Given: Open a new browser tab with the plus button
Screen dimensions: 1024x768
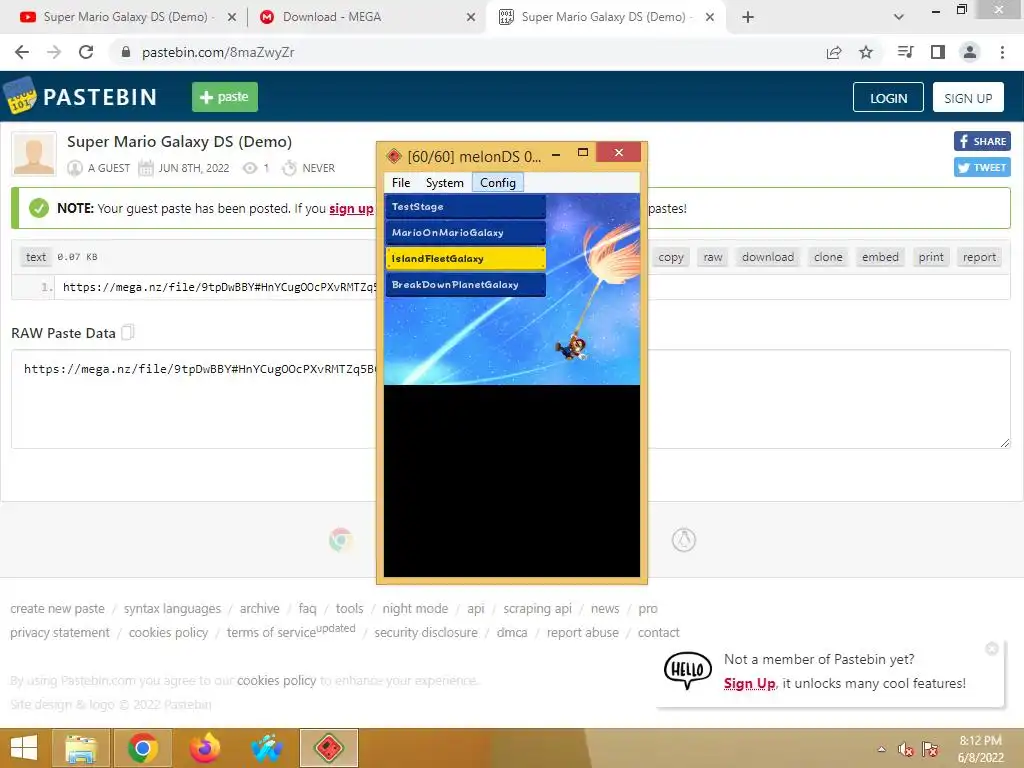Looking at the screenshot, I should [x=748, y=17].
